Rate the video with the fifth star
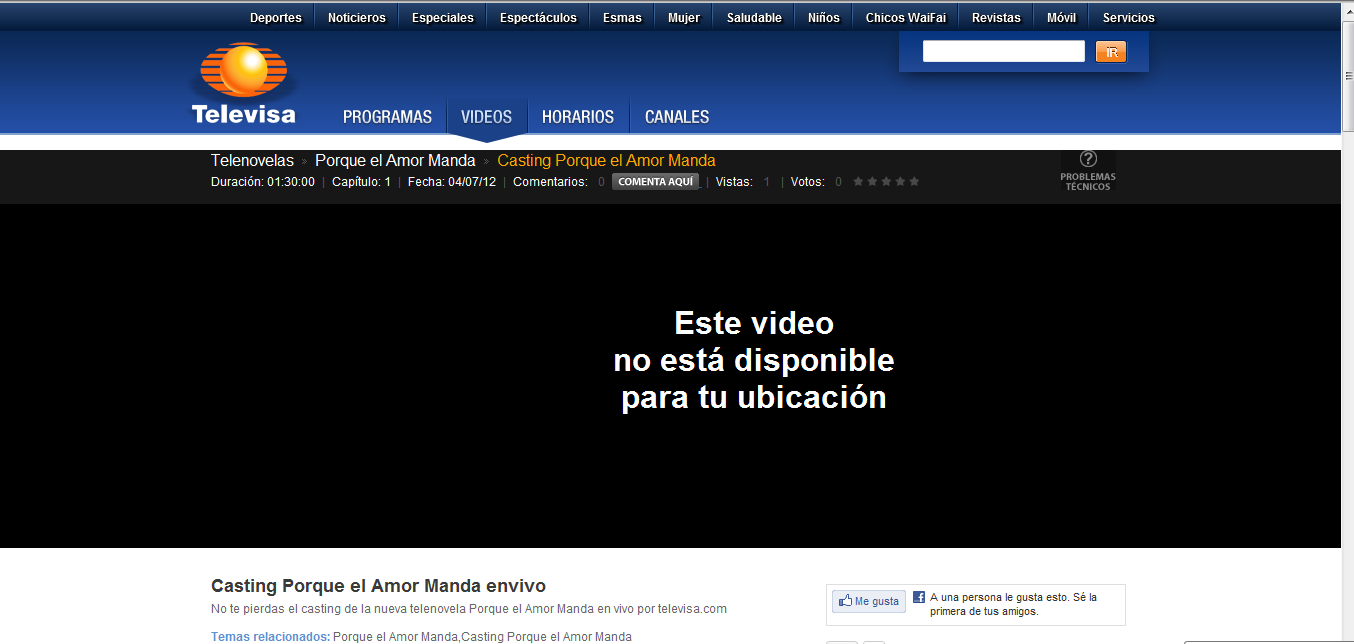Image resolution: width=1354 pixels, height=644 pixels. (x=914, y=182)
